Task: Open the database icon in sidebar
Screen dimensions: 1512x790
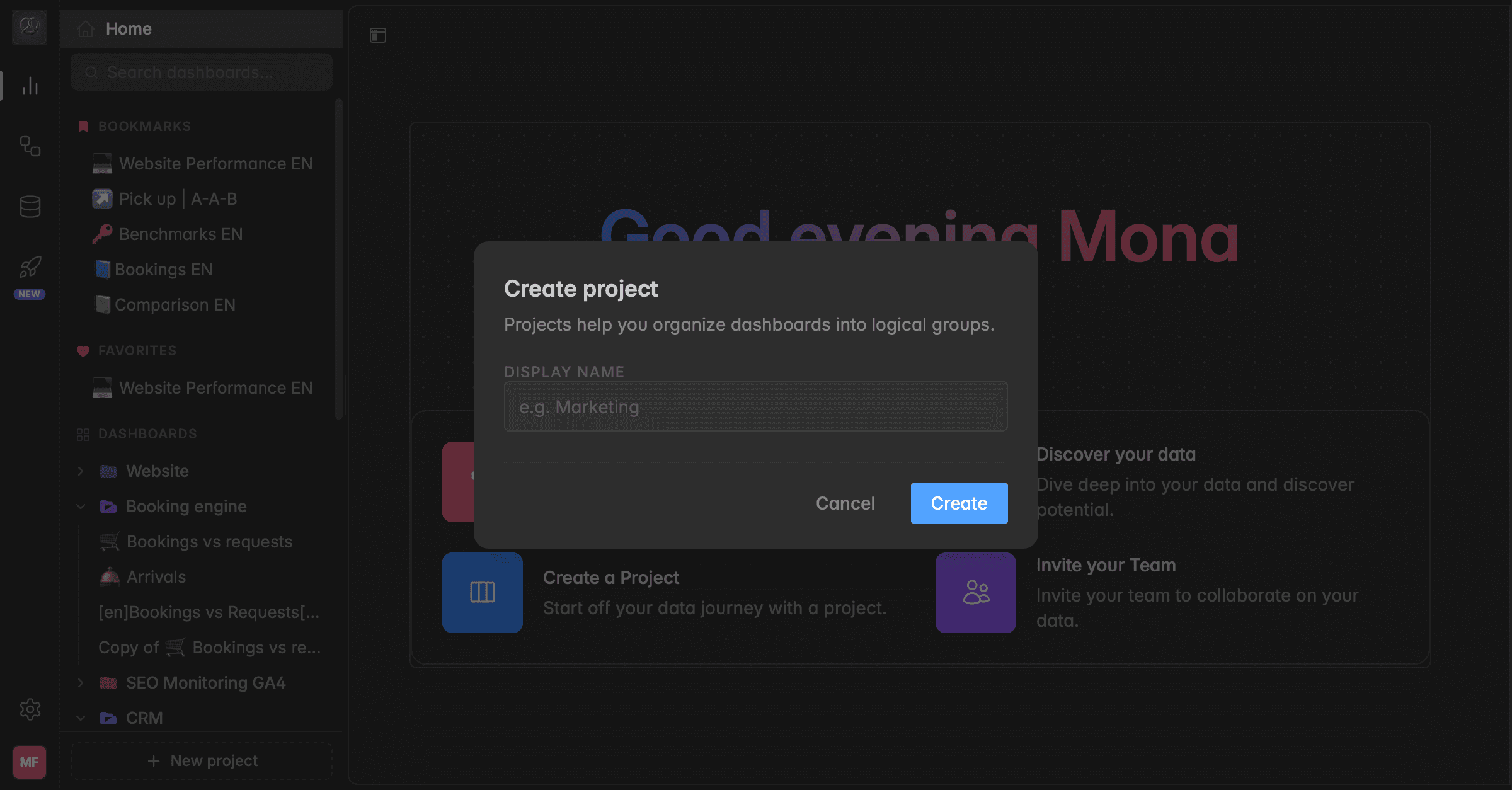Action: click(30, 206)
